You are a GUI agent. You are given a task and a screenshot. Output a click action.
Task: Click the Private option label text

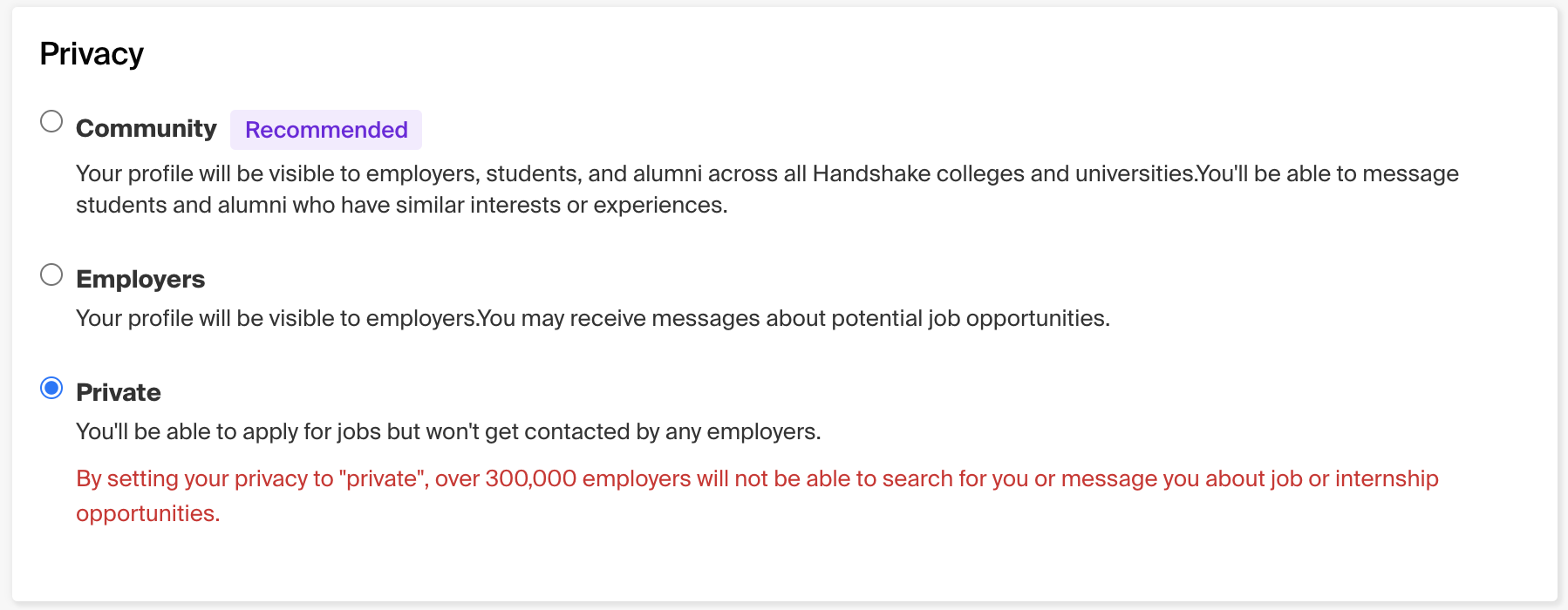tap(118, 392)
